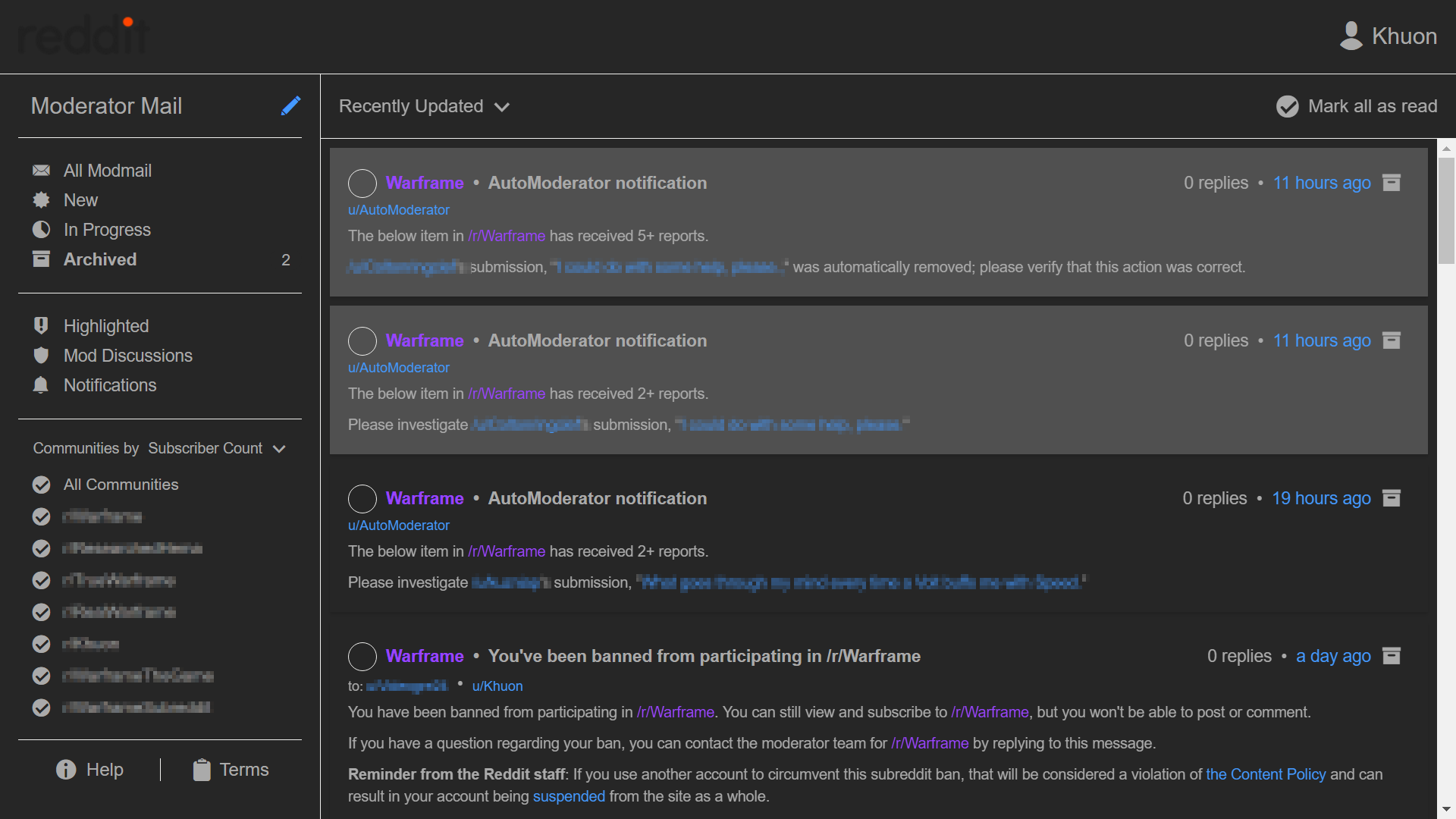
Task: Click /r/Warframe link in the 5+ reports message
Action: pos(507,236)
